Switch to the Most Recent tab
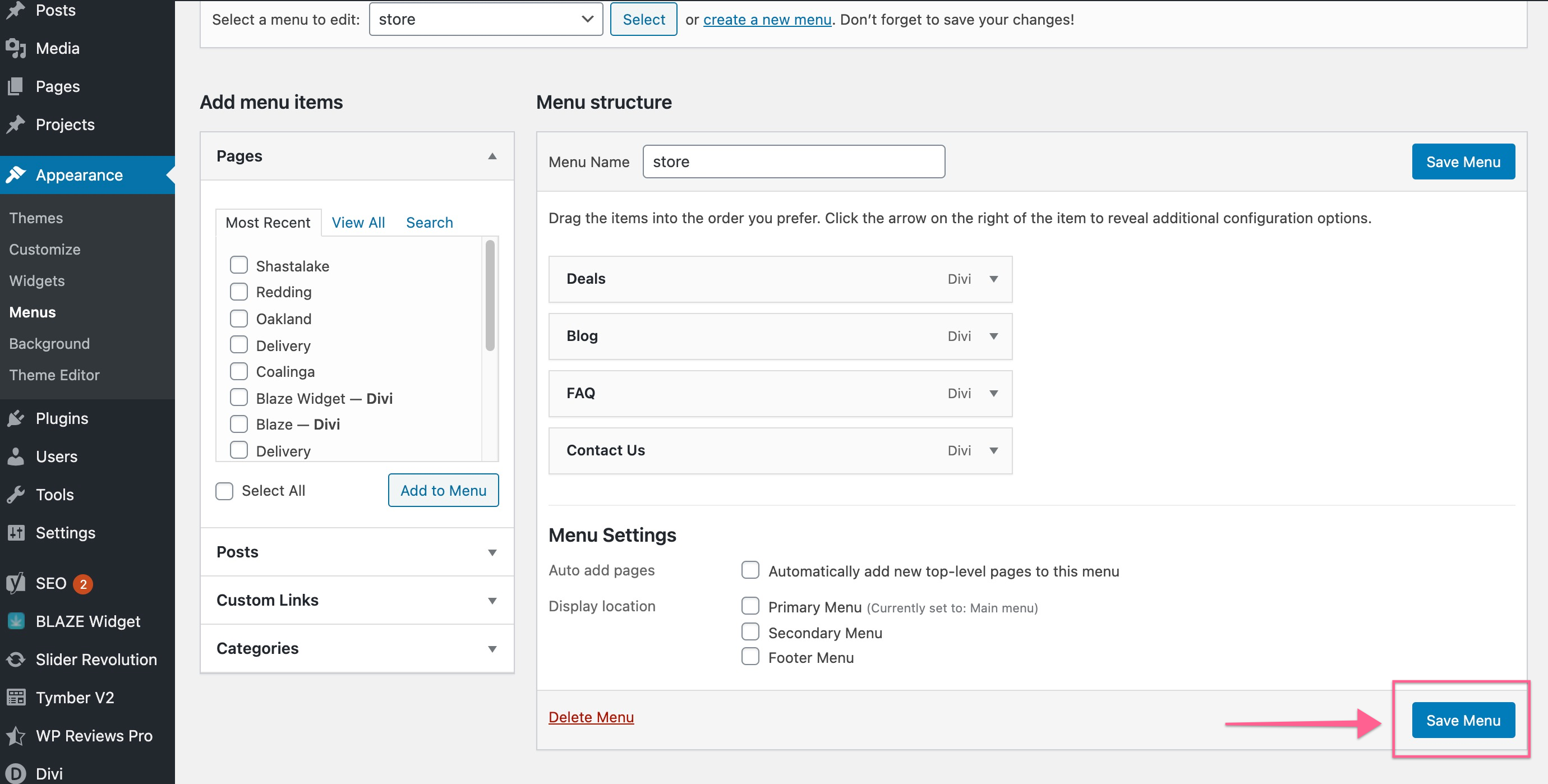Screen dimensions: 1548x784 coord(268,223)
